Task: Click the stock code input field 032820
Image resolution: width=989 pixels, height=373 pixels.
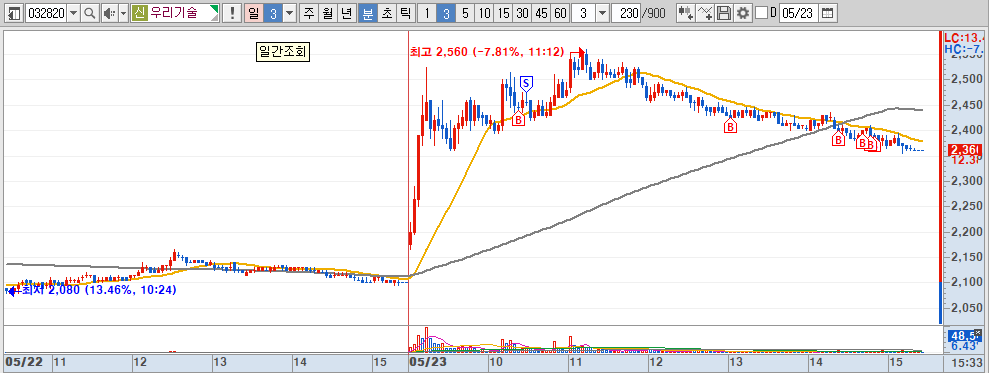Action: point(46,13)
